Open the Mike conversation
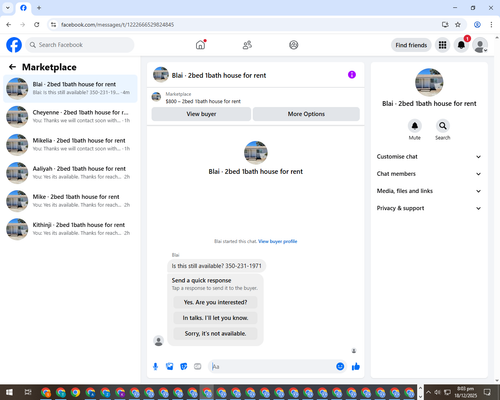 click(x=70, y=201)
